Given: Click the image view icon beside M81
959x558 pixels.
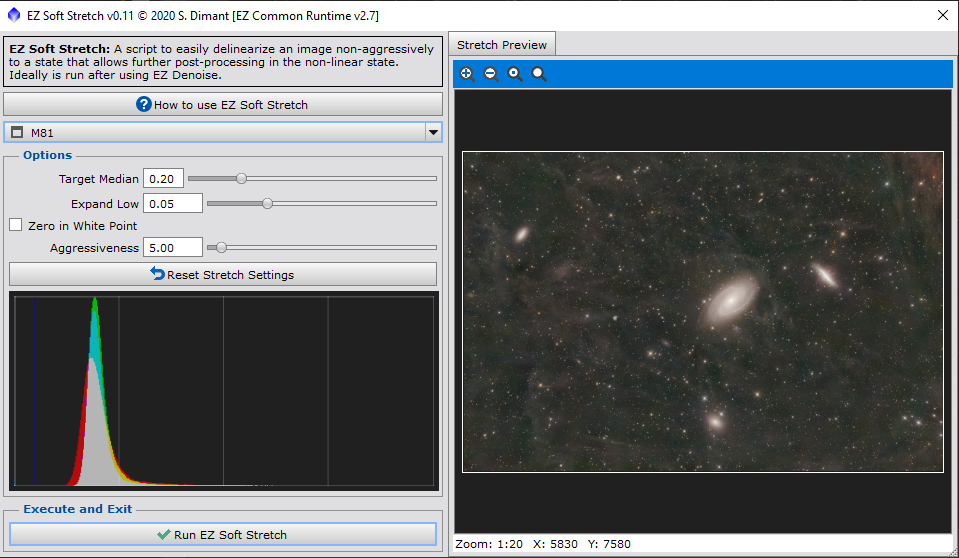Looking at the screenshot, I should tap(16, 132).
